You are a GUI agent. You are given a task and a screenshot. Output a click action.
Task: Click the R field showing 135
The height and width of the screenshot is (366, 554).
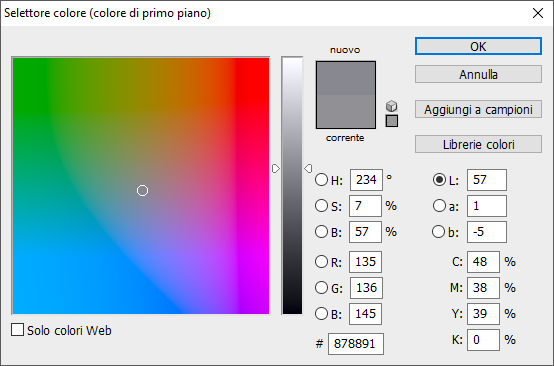(365, 262)
